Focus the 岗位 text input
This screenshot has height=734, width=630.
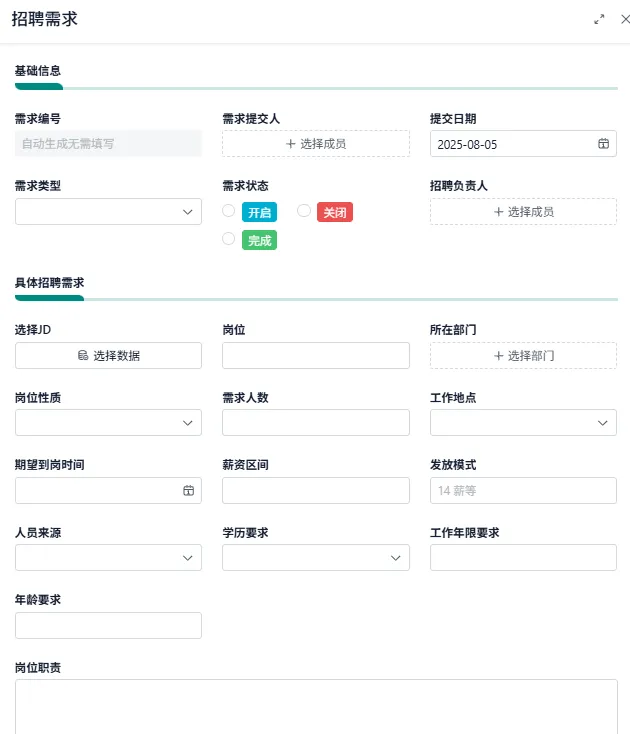click(x=315, y=356)
